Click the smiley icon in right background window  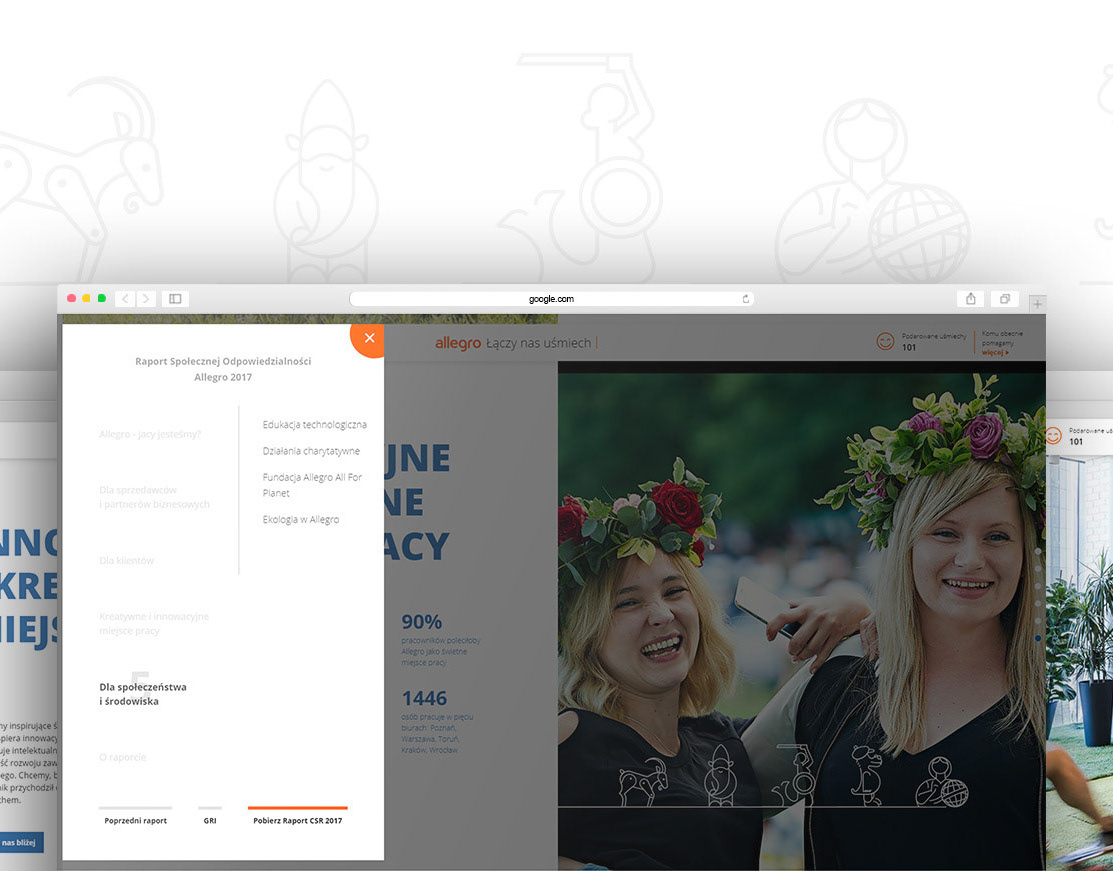coord(1053,435)
